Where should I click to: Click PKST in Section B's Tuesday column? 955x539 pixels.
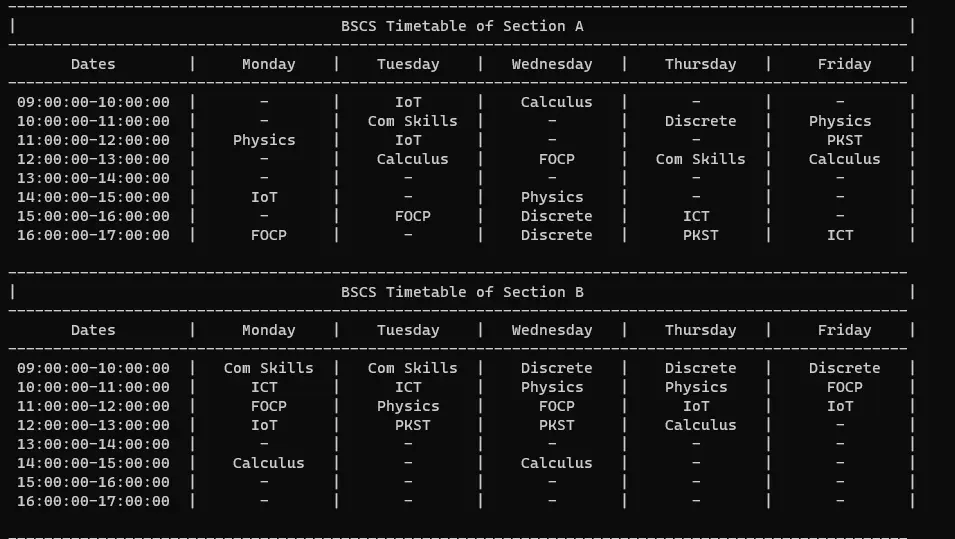pos(412,425)
